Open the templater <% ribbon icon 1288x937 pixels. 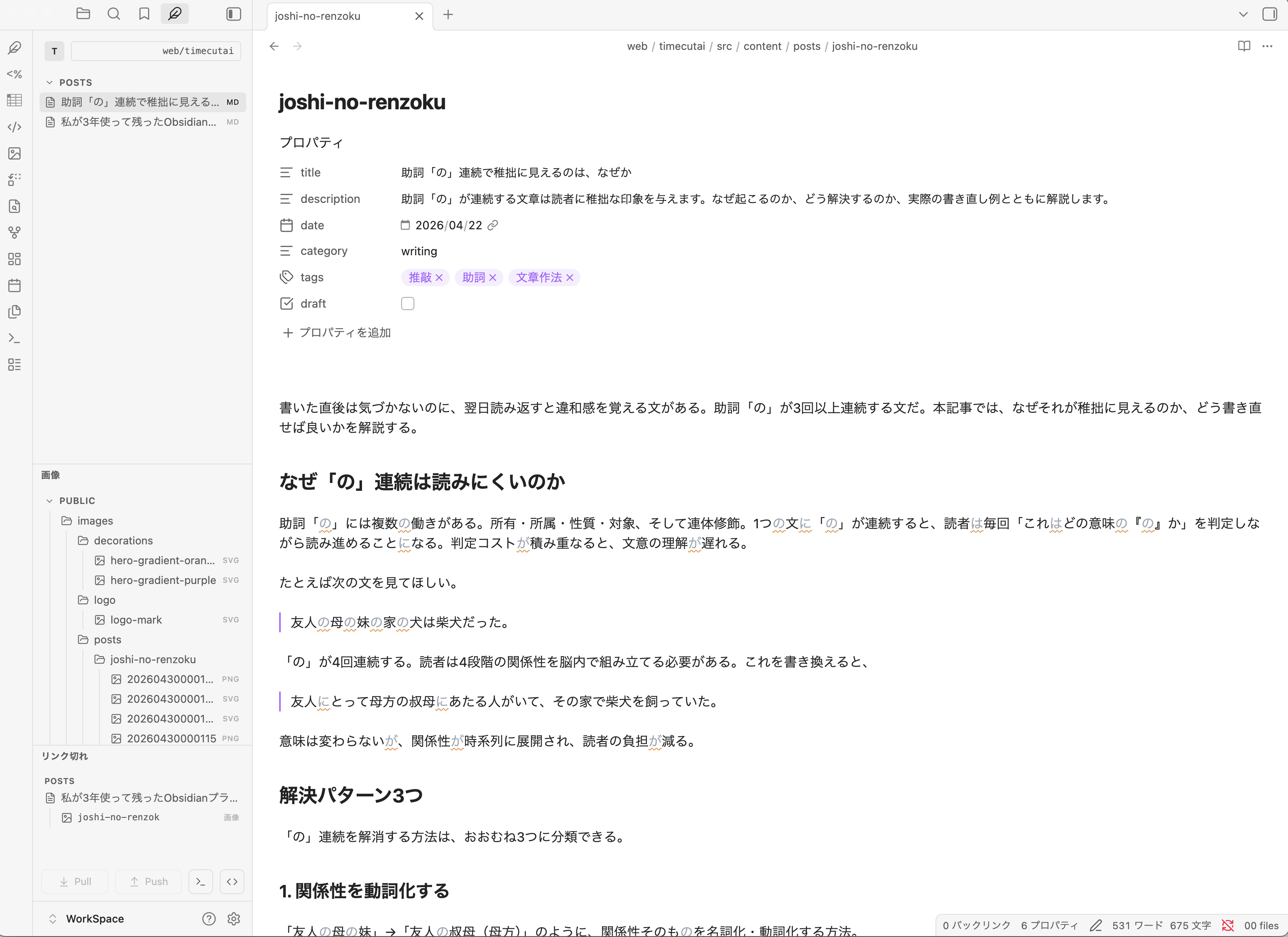15,74
